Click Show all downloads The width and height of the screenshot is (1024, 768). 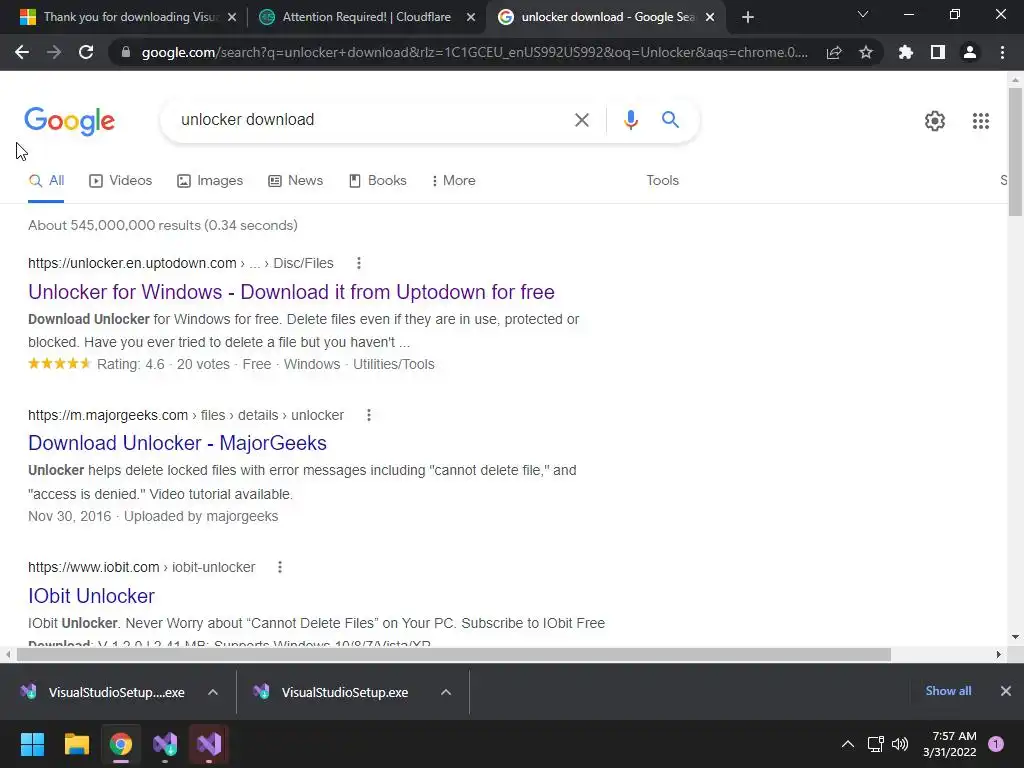948,691
